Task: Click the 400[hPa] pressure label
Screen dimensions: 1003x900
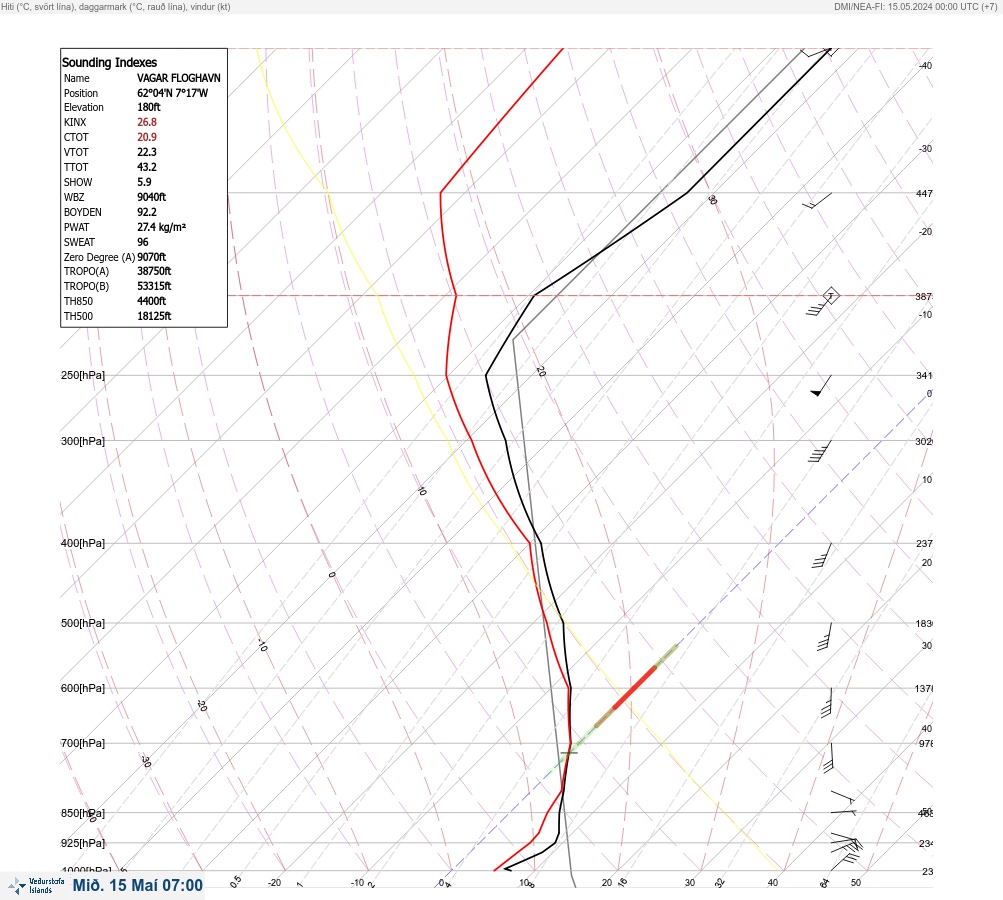Action: [83, 544]
